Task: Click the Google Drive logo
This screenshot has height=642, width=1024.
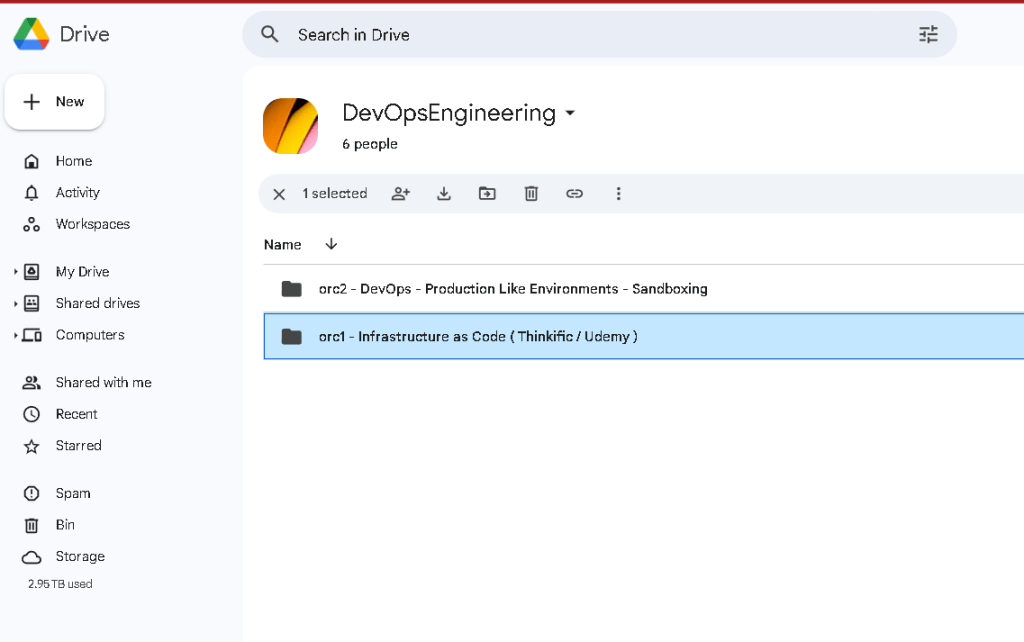Action: click(31, 34)
